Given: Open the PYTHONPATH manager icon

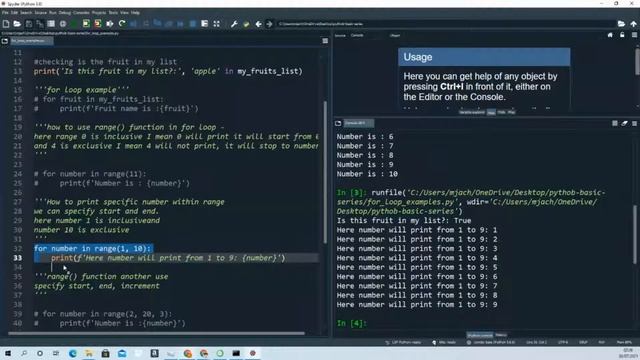Looking at the screenshot, I should click(246, 24).
